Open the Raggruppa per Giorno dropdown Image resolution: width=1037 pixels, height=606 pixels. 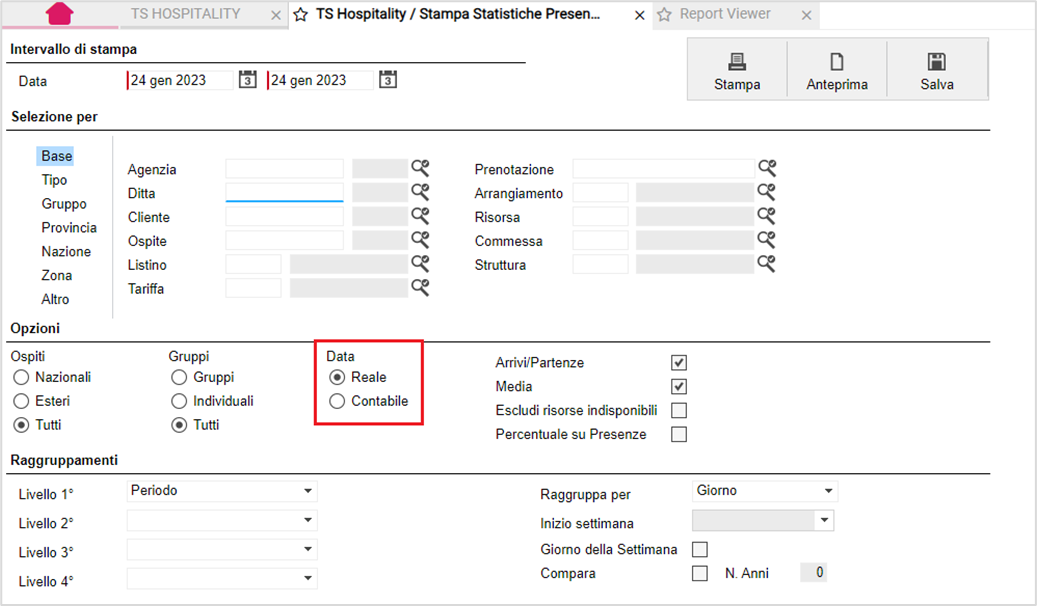[x=828, y=491]
